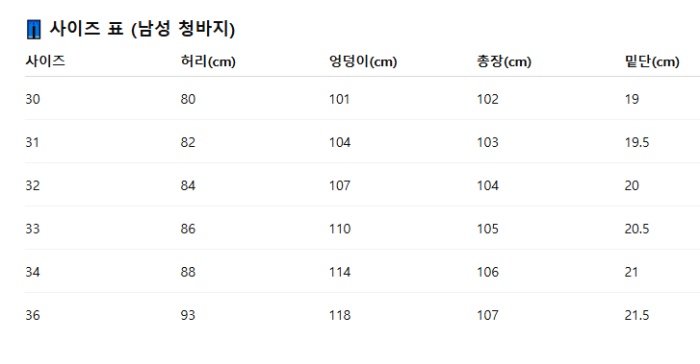This screenshot has height=364, width=700.
Task: Select the 허리(cm) column header
Action: tap(208, 61)
